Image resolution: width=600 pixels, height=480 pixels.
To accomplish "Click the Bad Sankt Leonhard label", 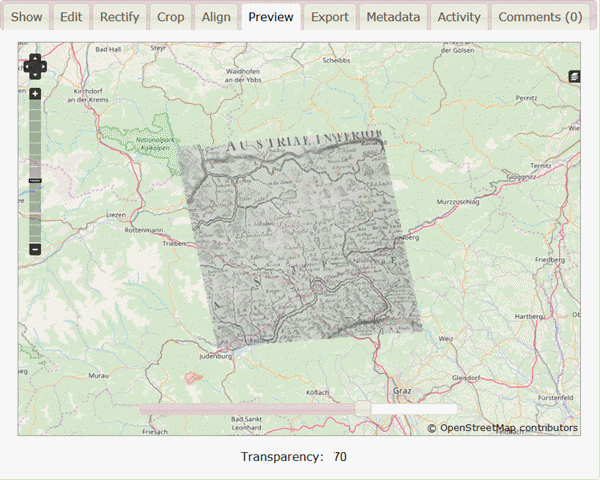I will point(246,423).
